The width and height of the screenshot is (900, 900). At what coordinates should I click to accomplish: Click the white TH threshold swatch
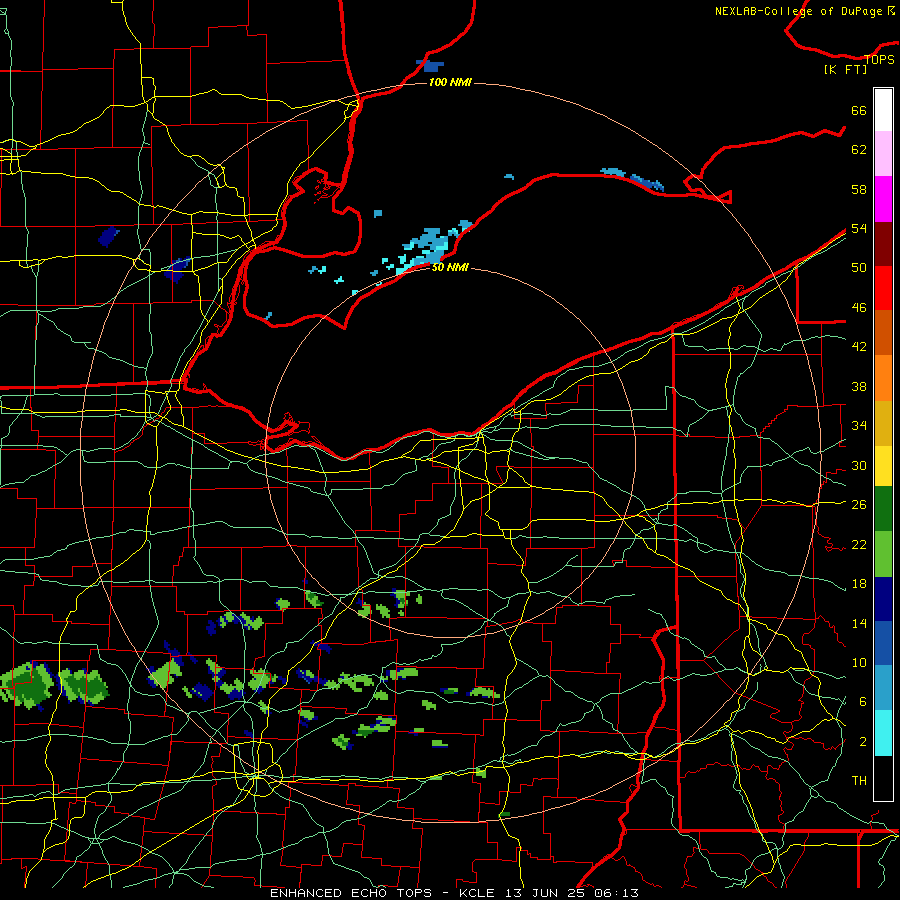click(883, 778)
